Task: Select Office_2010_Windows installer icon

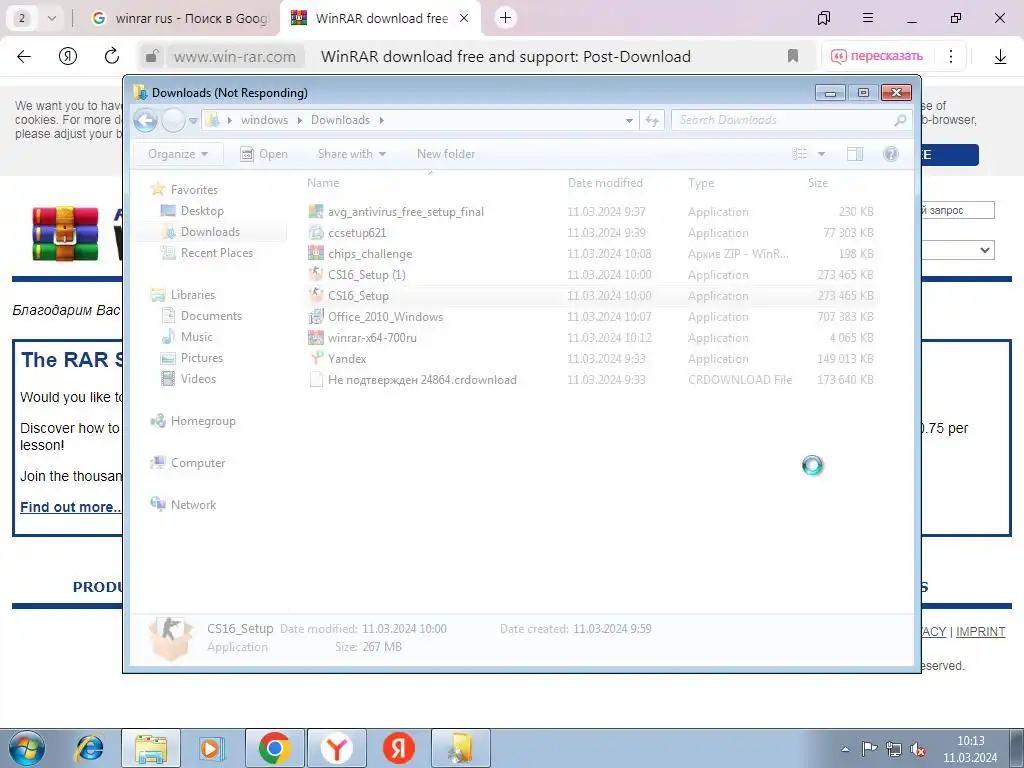Action: click(x=316, y=317)
